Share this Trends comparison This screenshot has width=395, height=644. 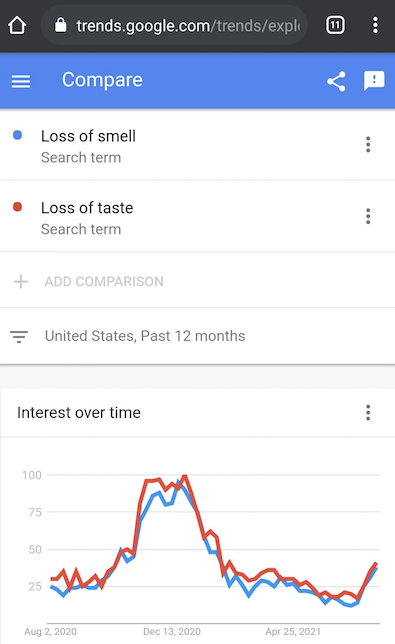336,81
